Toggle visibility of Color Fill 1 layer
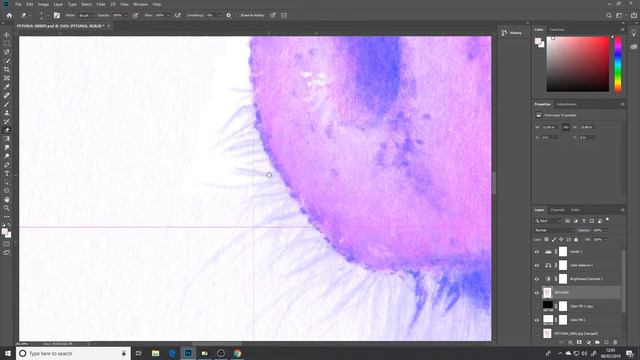This screenshot has height=360, width=640. tap(537, 320)
